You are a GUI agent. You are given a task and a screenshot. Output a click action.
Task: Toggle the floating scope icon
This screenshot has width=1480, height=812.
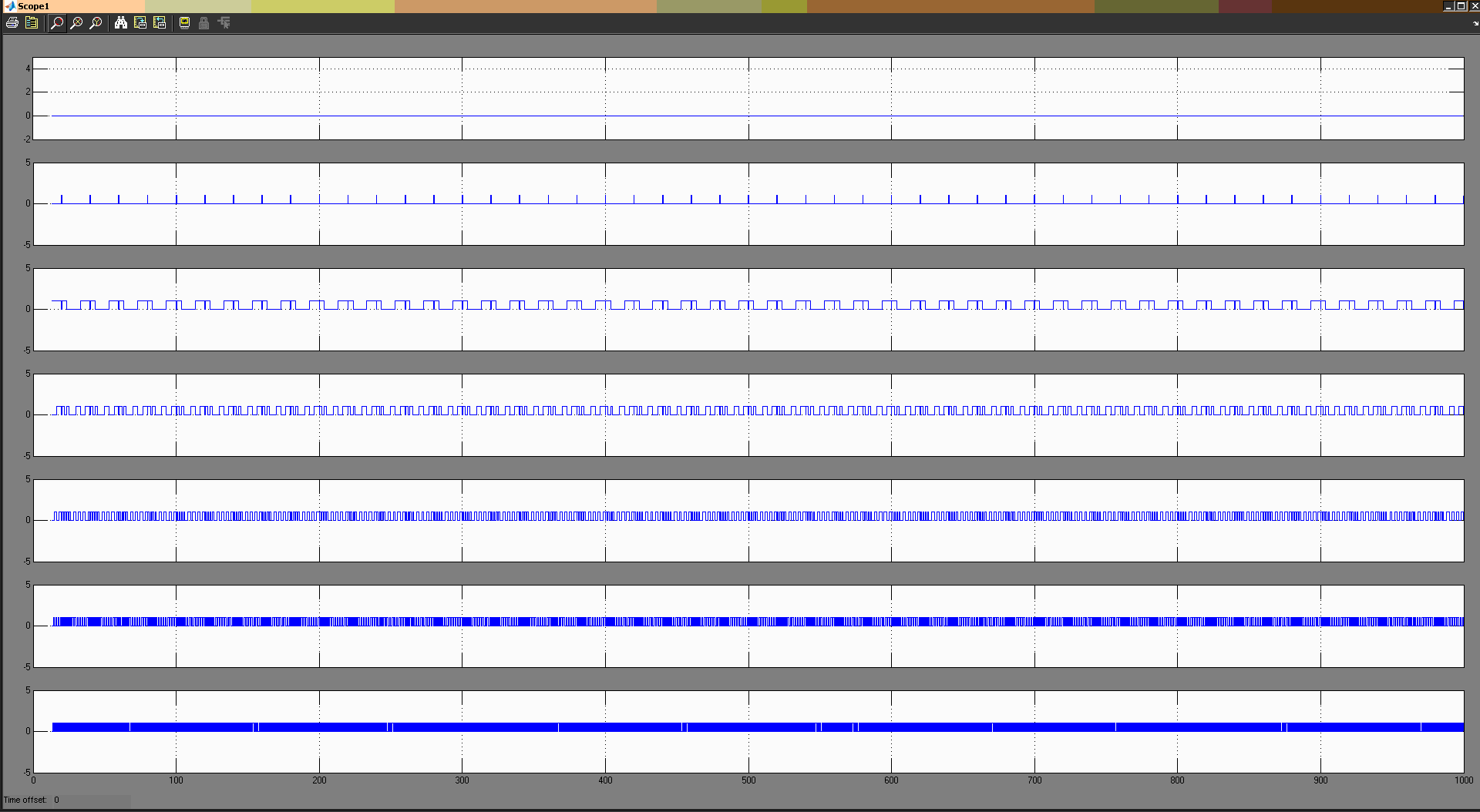pos(185,23)
